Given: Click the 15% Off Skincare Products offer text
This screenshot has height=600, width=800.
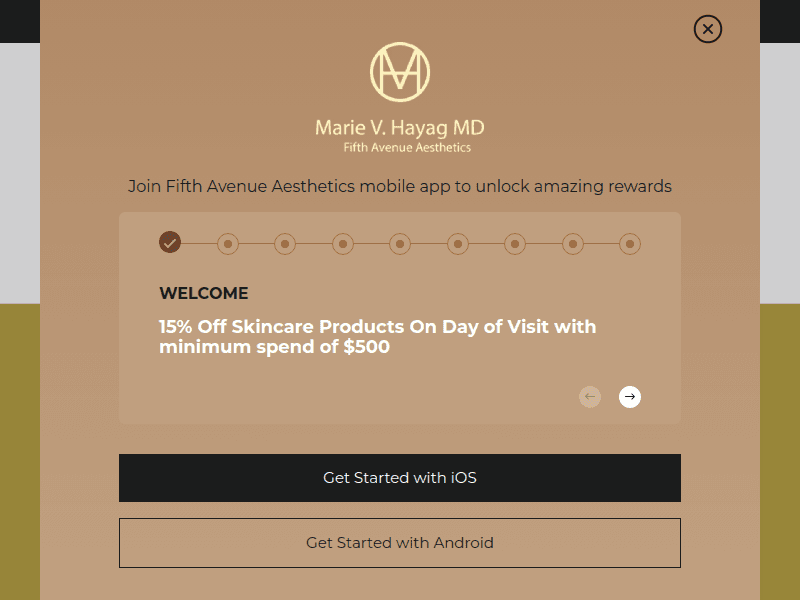Looking at the screenshot, I should click(x=378, y=337).
